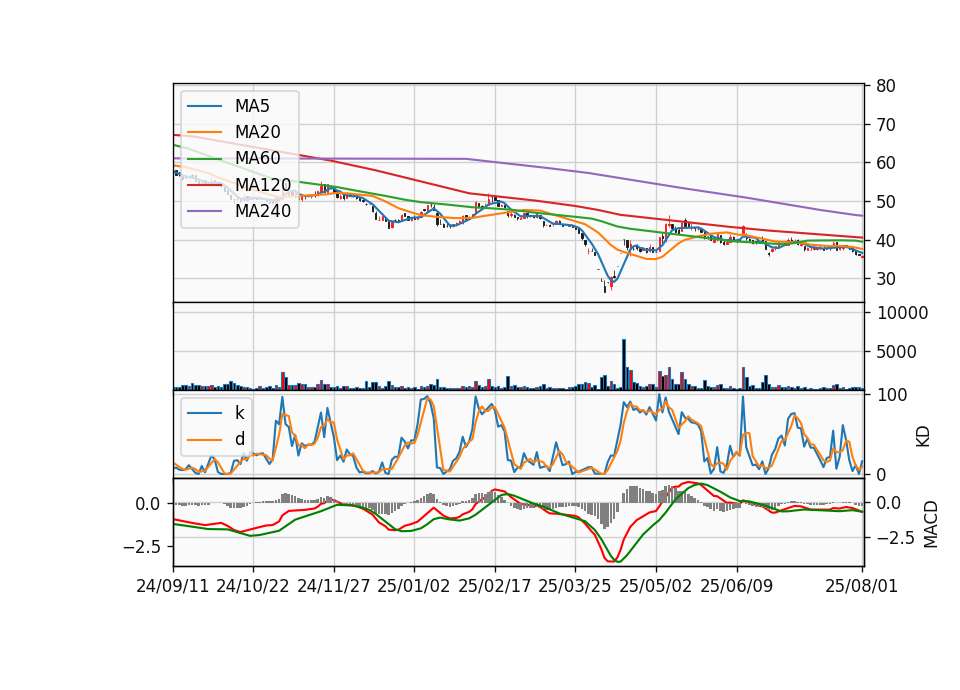Click the 24/09/11 date label
Viewport: 960px width, 690px height.
(173, 586)
